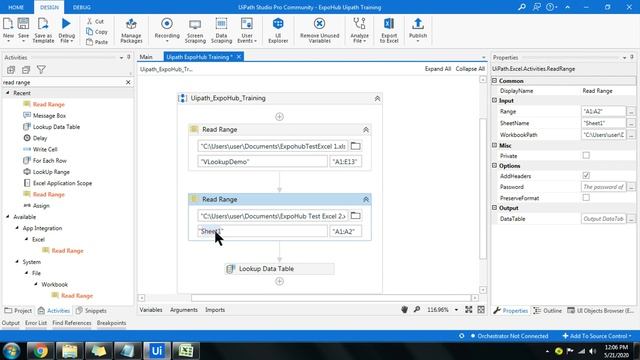Open the ellipsis editor for Range property
Viewport: 640px width, 360px height.
pyautogui.click(x=631, y=111)
